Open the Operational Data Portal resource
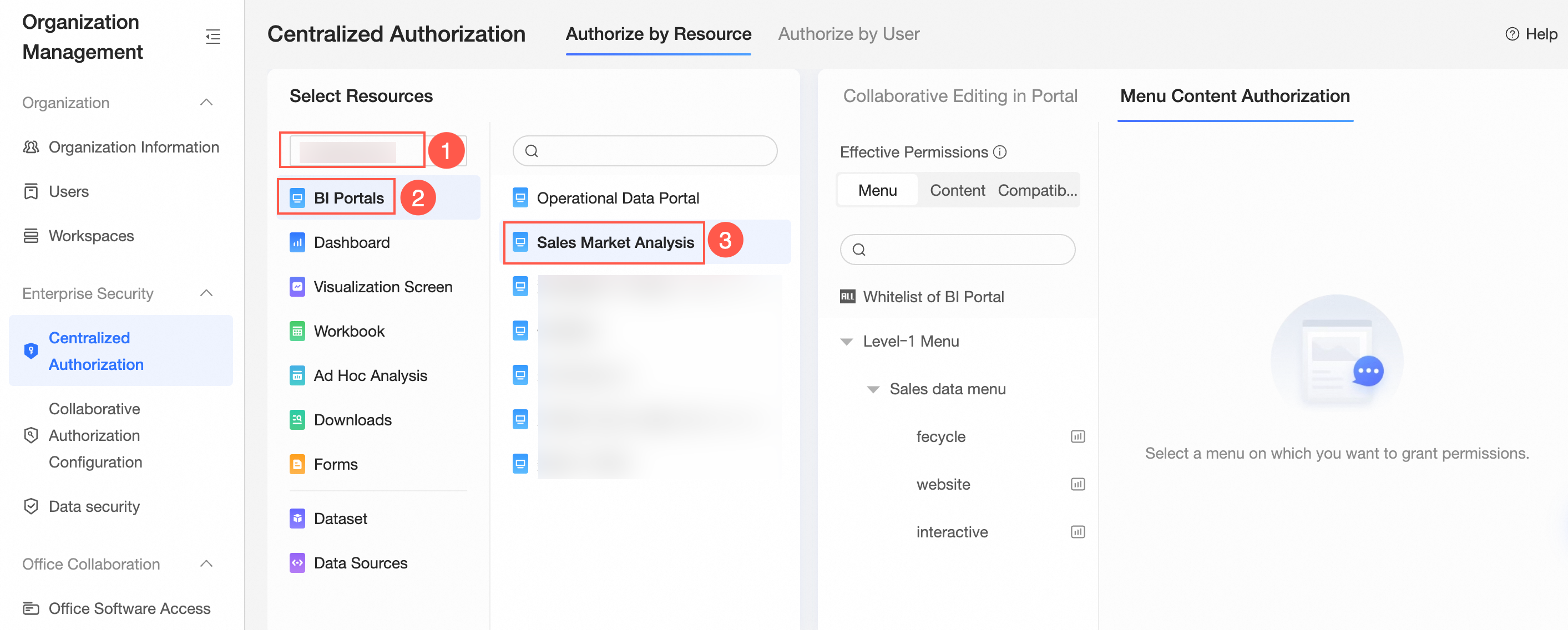This screenshot has width=1568, height=630. pyautogui.click(x=617, y=198)
